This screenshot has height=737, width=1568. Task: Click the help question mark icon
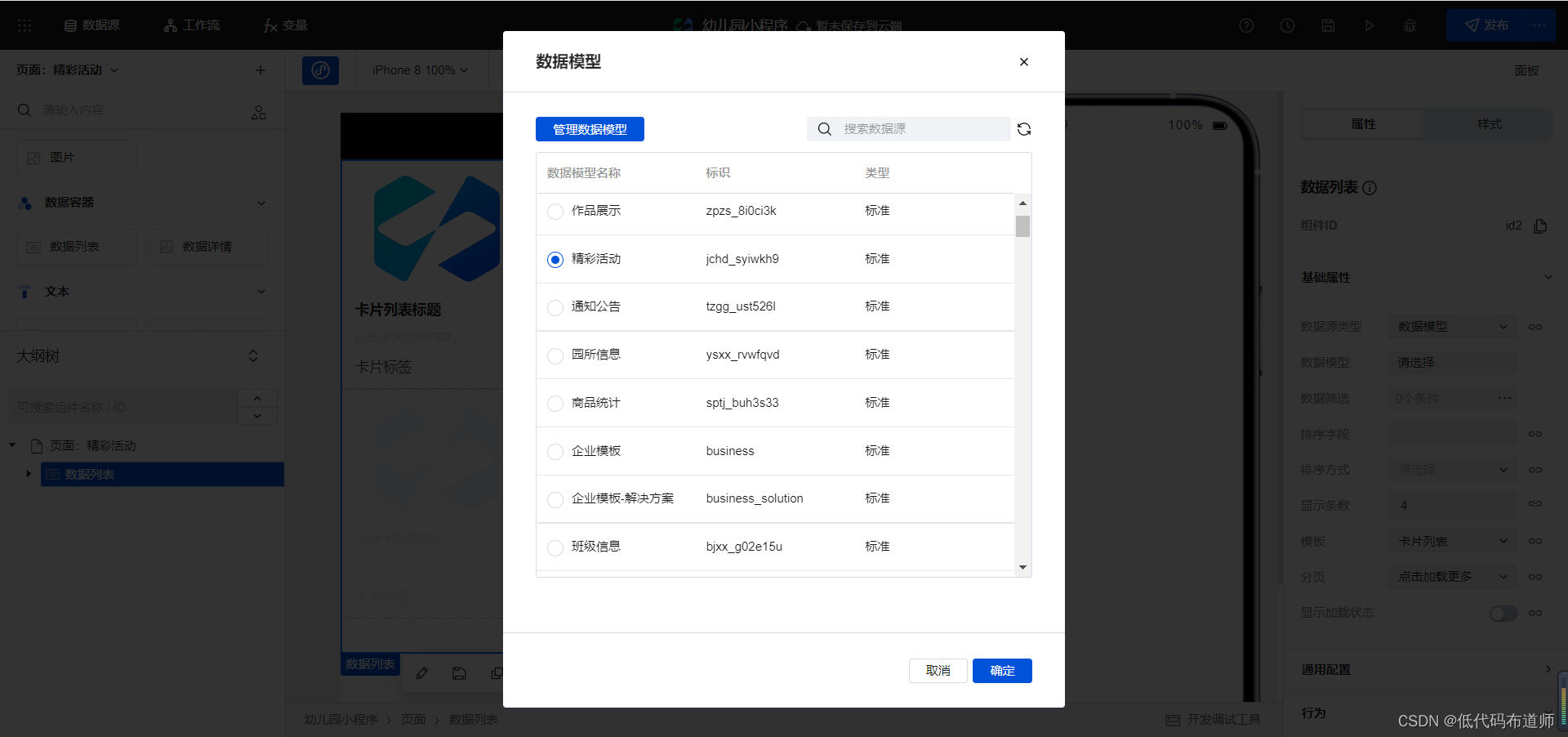click(1246, 25)
